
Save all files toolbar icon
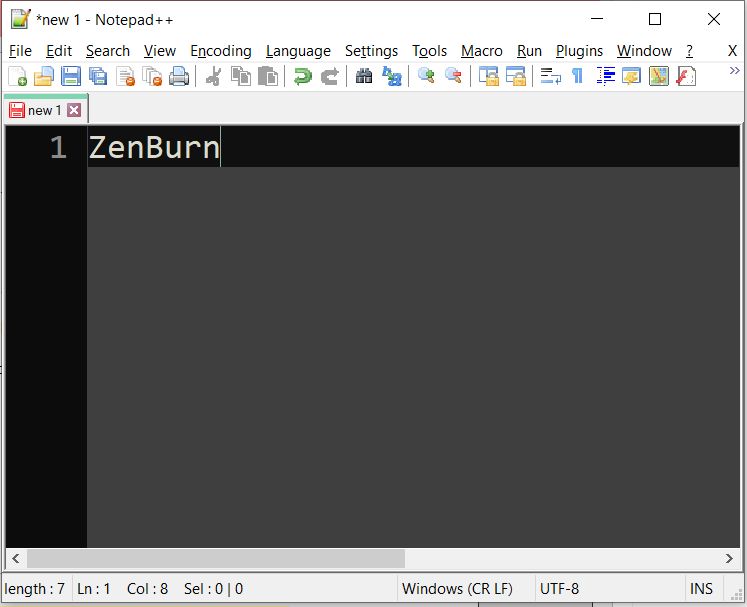tap(98, 76)
